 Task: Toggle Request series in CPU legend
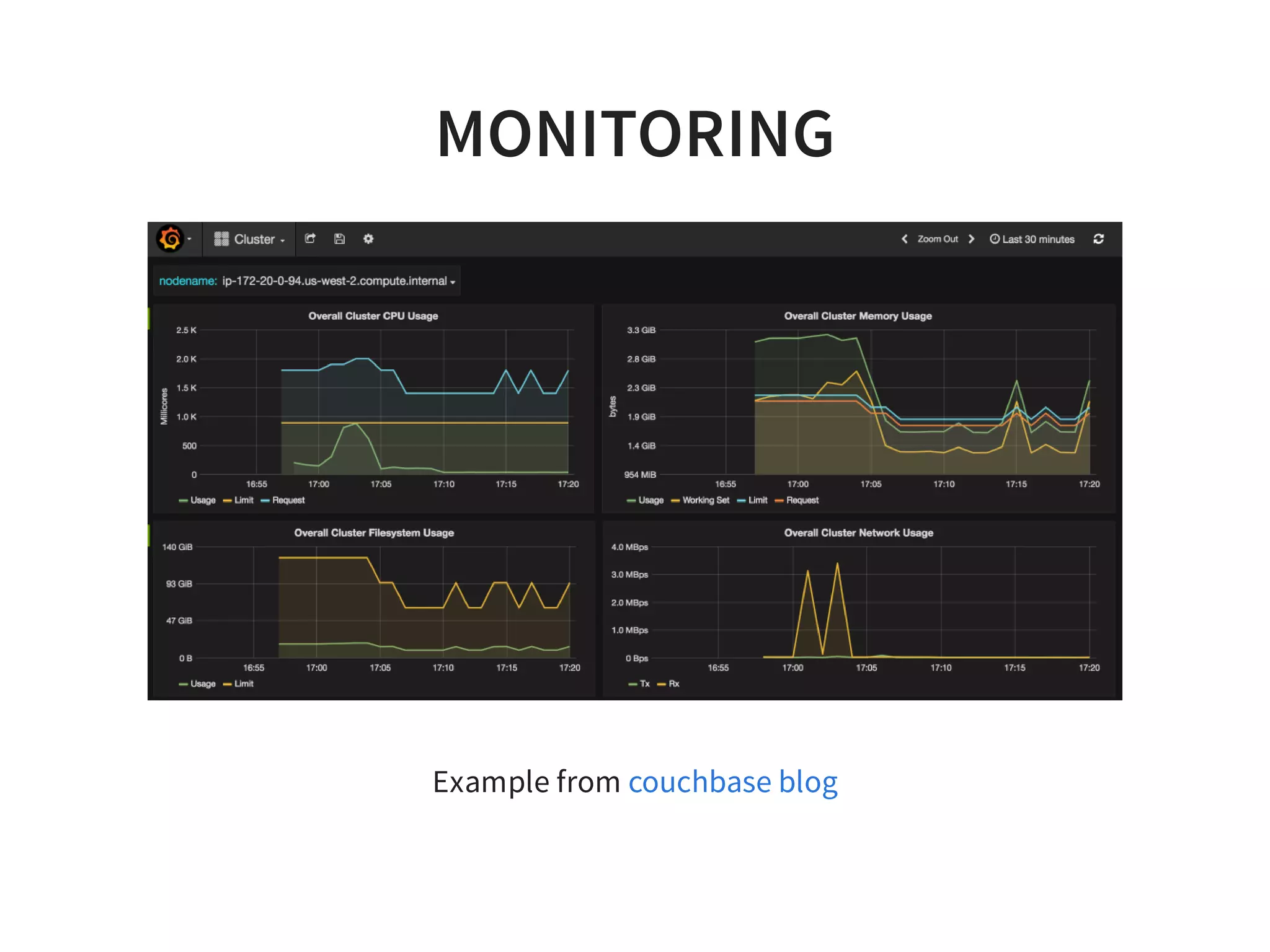[283, 500]
